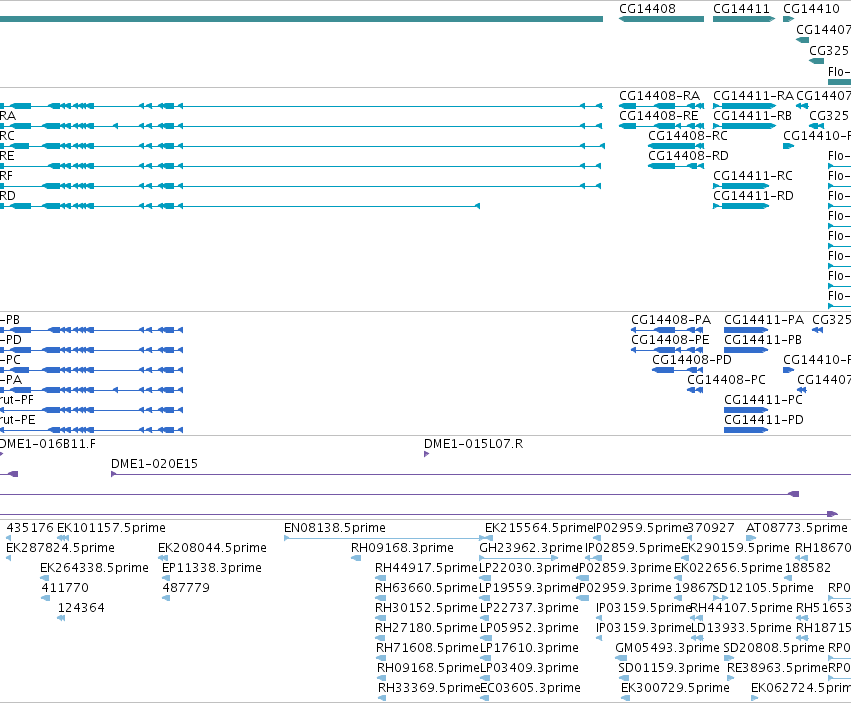Select EST LP22737.3prime
This screenshot has width=851, height=703.
click(485, 618)
